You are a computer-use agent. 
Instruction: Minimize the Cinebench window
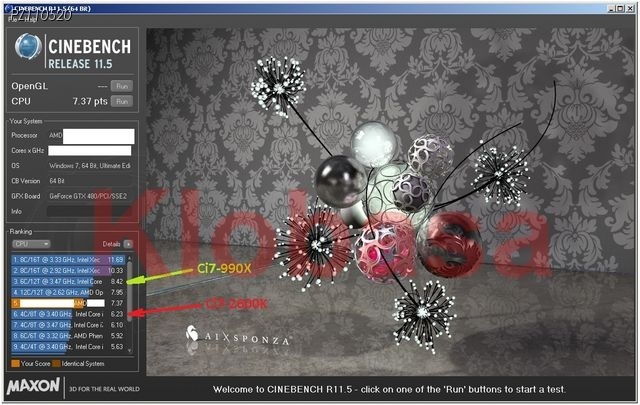click(611, 9)
